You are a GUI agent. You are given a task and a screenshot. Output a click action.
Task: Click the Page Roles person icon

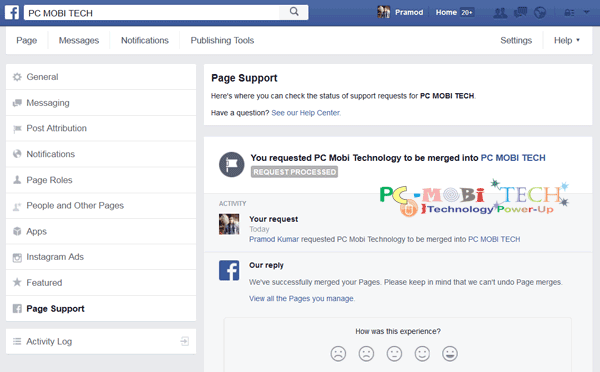(17, 179)
